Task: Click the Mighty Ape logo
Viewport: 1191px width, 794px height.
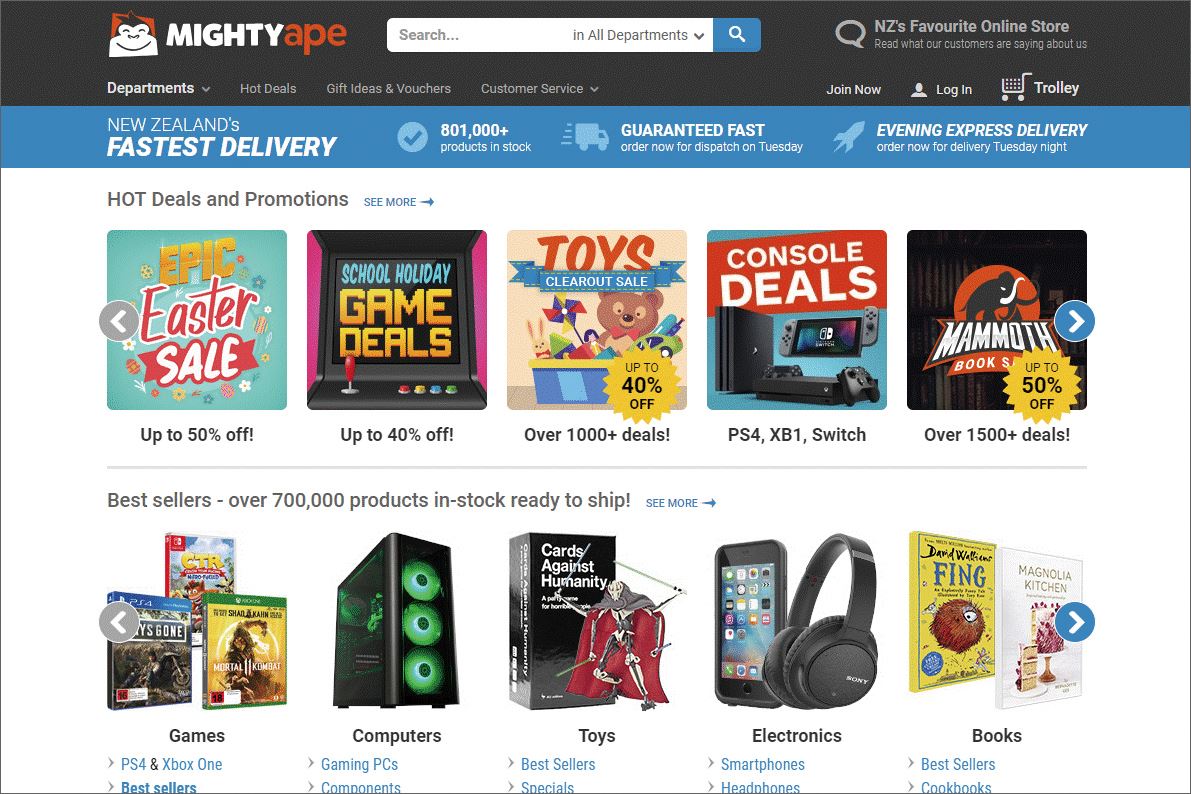Action: tap(227, 35)
